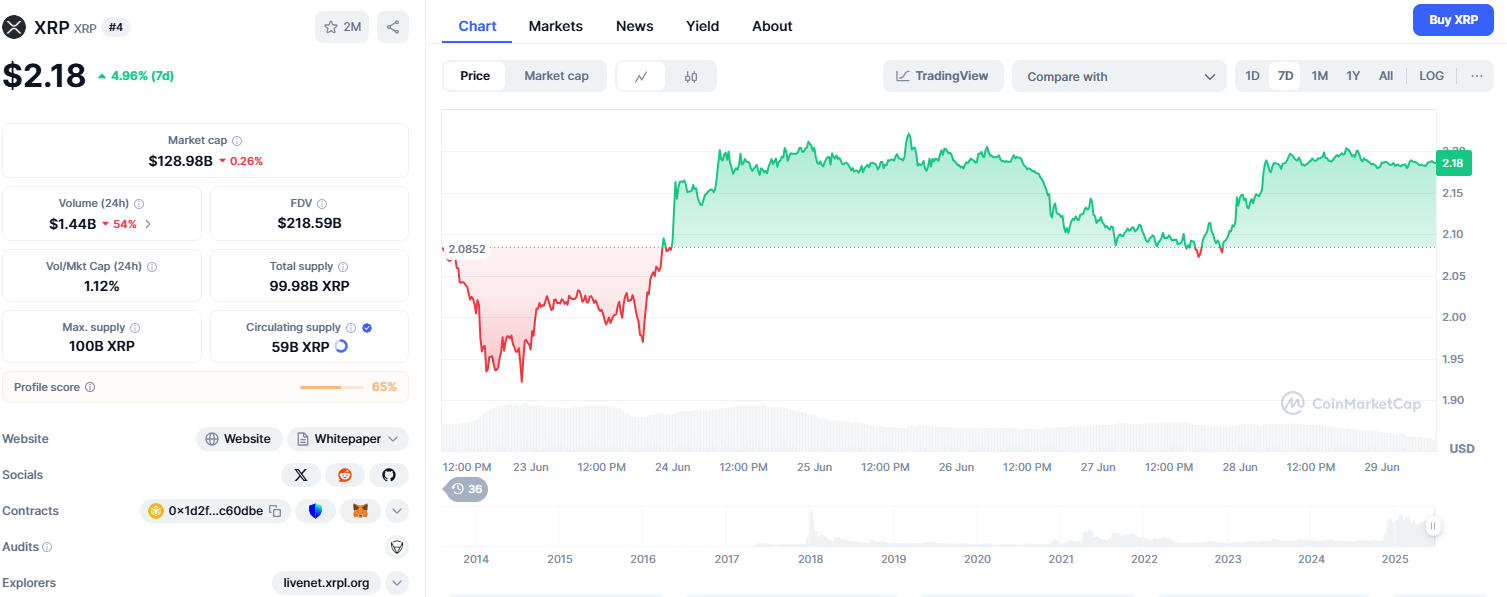Viewport: 1507px width, 597px height.
Task: Open FDV info icon
Action: 322,204
